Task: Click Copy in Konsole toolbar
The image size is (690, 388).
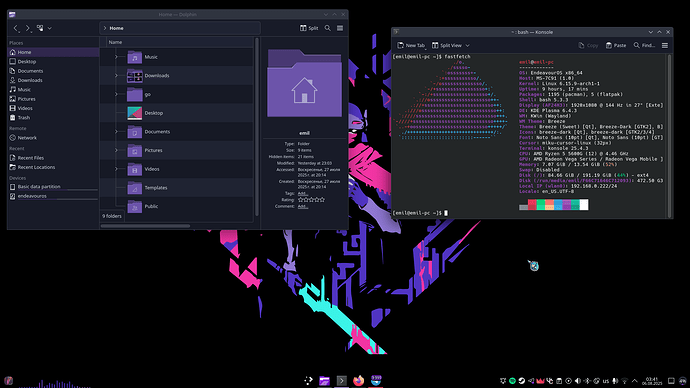Action: click(x=588, y=45)
